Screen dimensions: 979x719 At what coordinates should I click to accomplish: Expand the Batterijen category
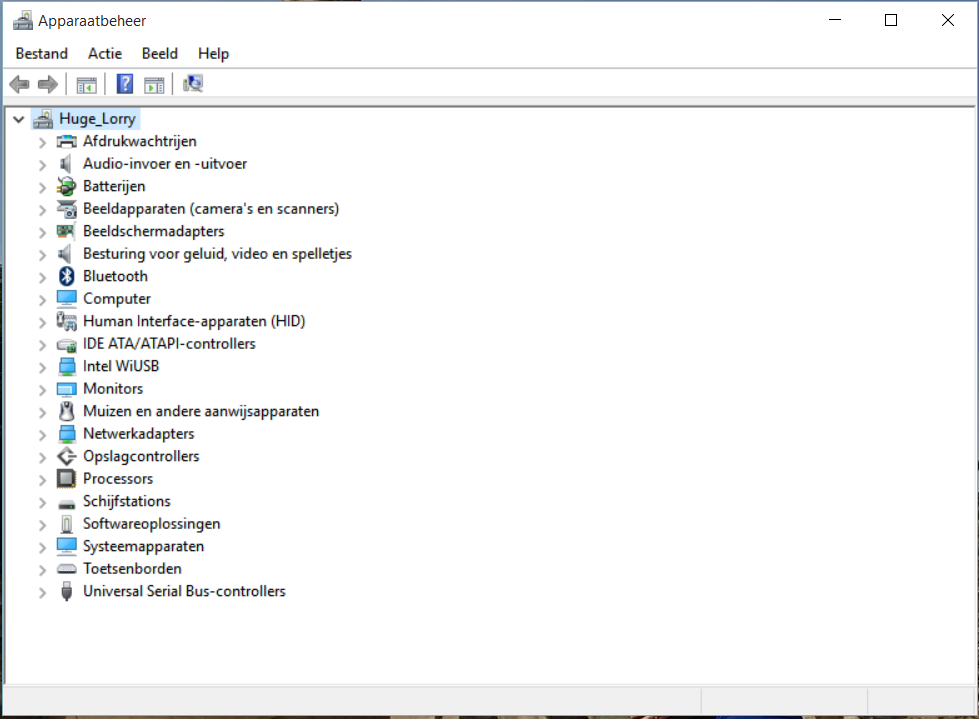point(42,187)
